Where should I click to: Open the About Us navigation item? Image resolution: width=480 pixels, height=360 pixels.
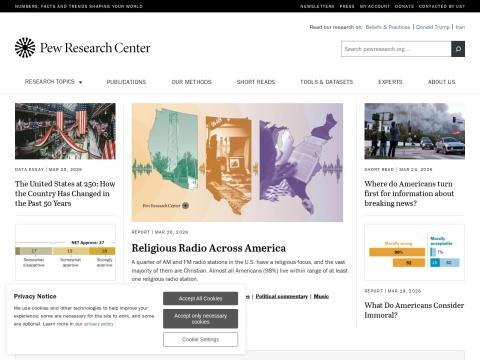[x=442, y=82]
